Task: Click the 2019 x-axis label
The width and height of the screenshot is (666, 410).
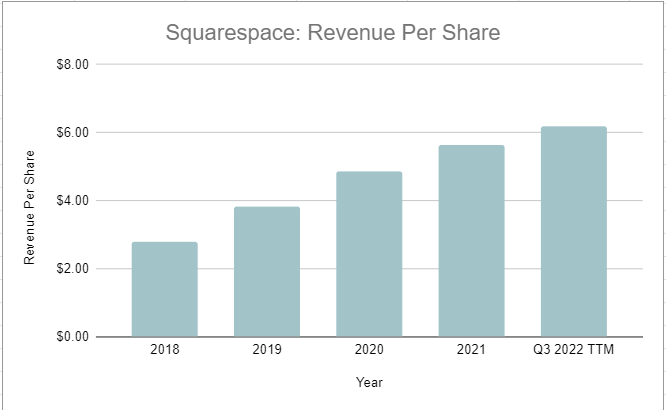Action: (267, 349)
